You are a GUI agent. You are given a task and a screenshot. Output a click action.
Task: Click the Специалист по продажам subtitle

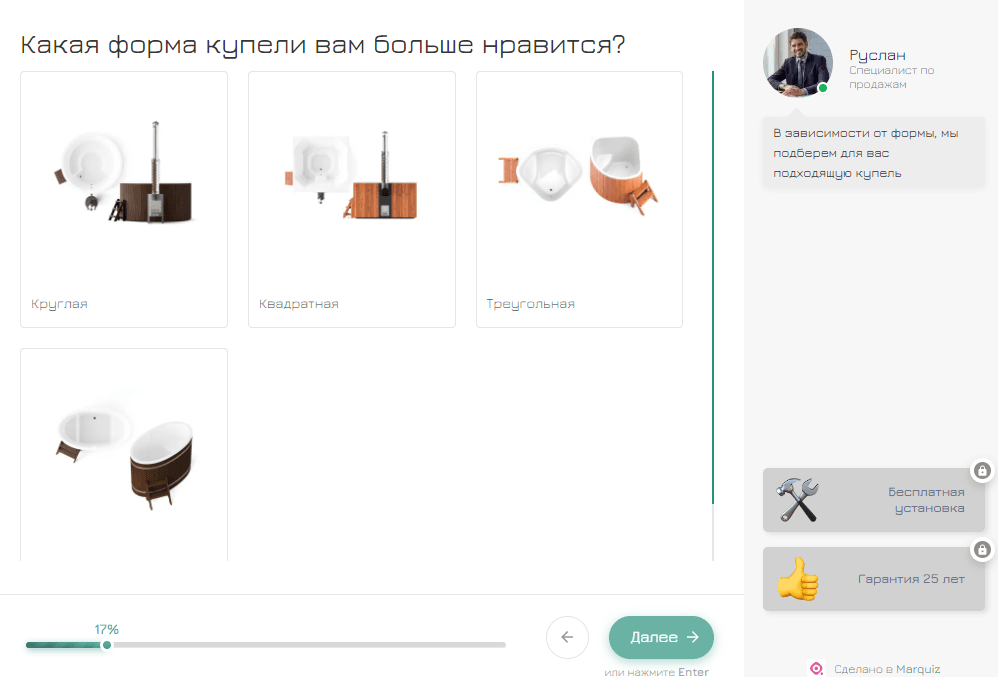click(892, 77)
